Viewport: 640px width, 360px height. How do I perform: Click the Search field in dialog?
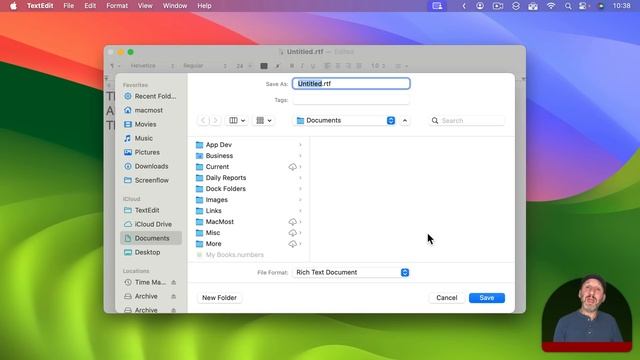click(467, 120)
